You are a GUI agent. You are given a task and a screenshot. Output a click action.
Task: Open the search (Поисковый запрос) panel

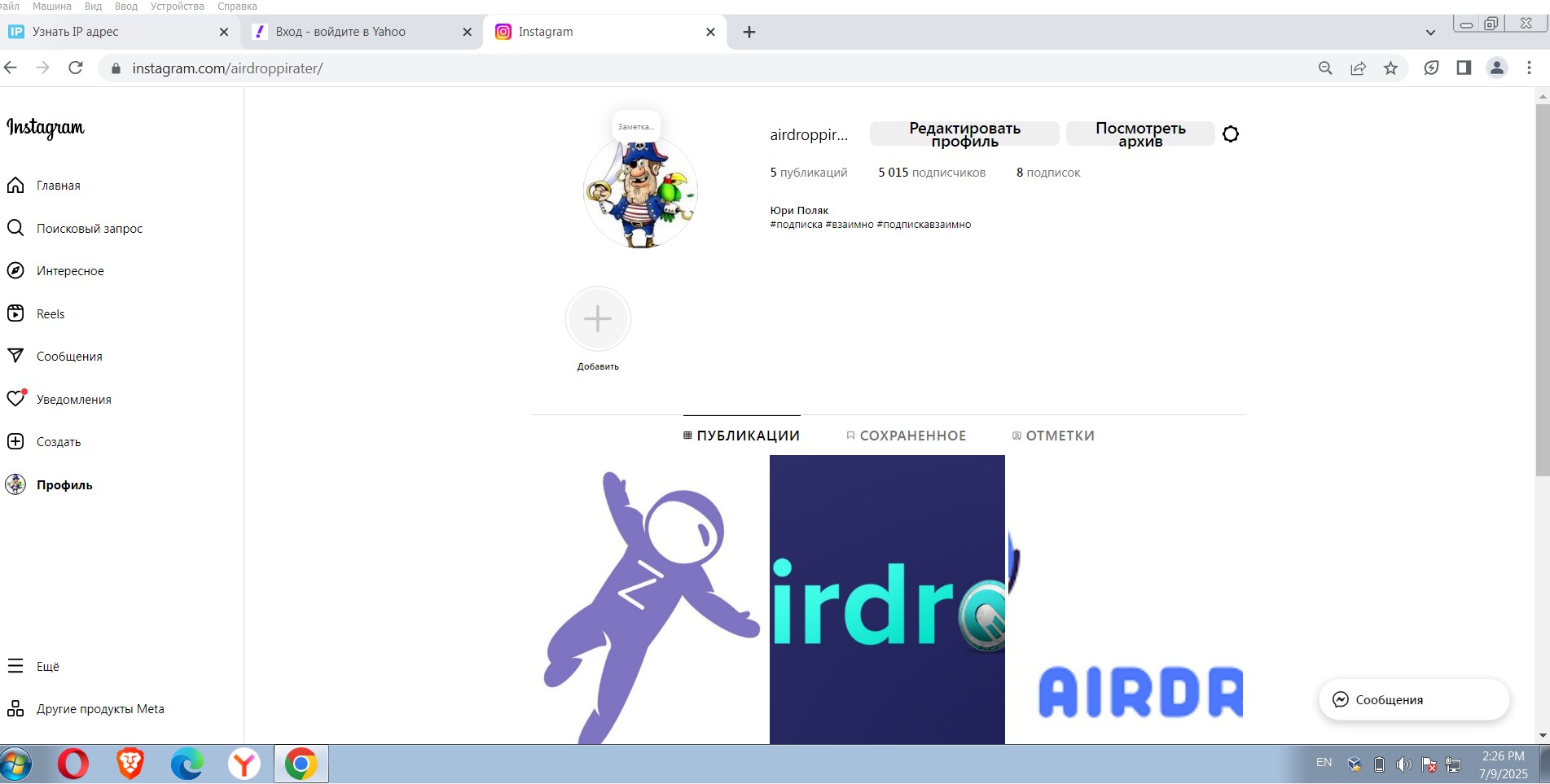88,229
